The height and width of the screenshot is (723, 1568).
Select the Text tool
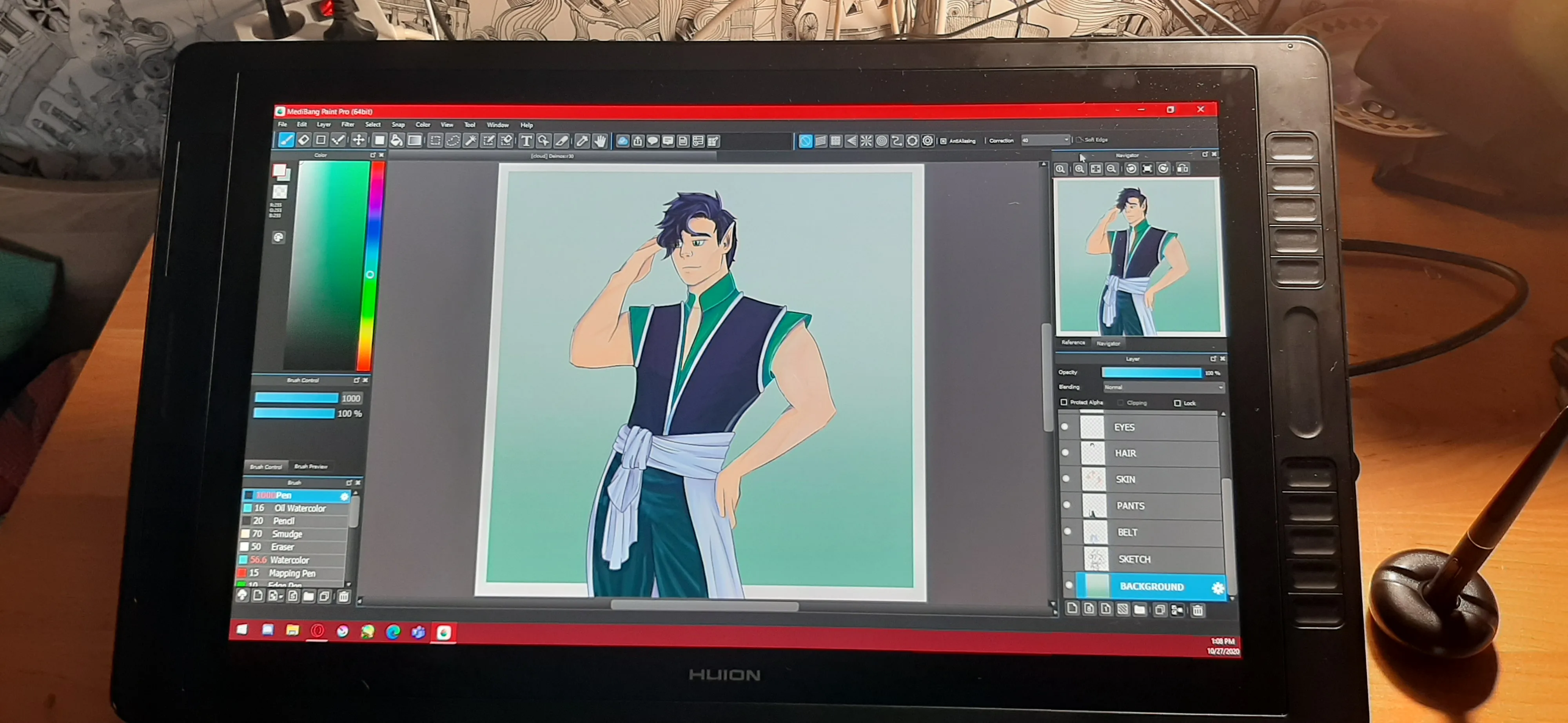(526, 141)
